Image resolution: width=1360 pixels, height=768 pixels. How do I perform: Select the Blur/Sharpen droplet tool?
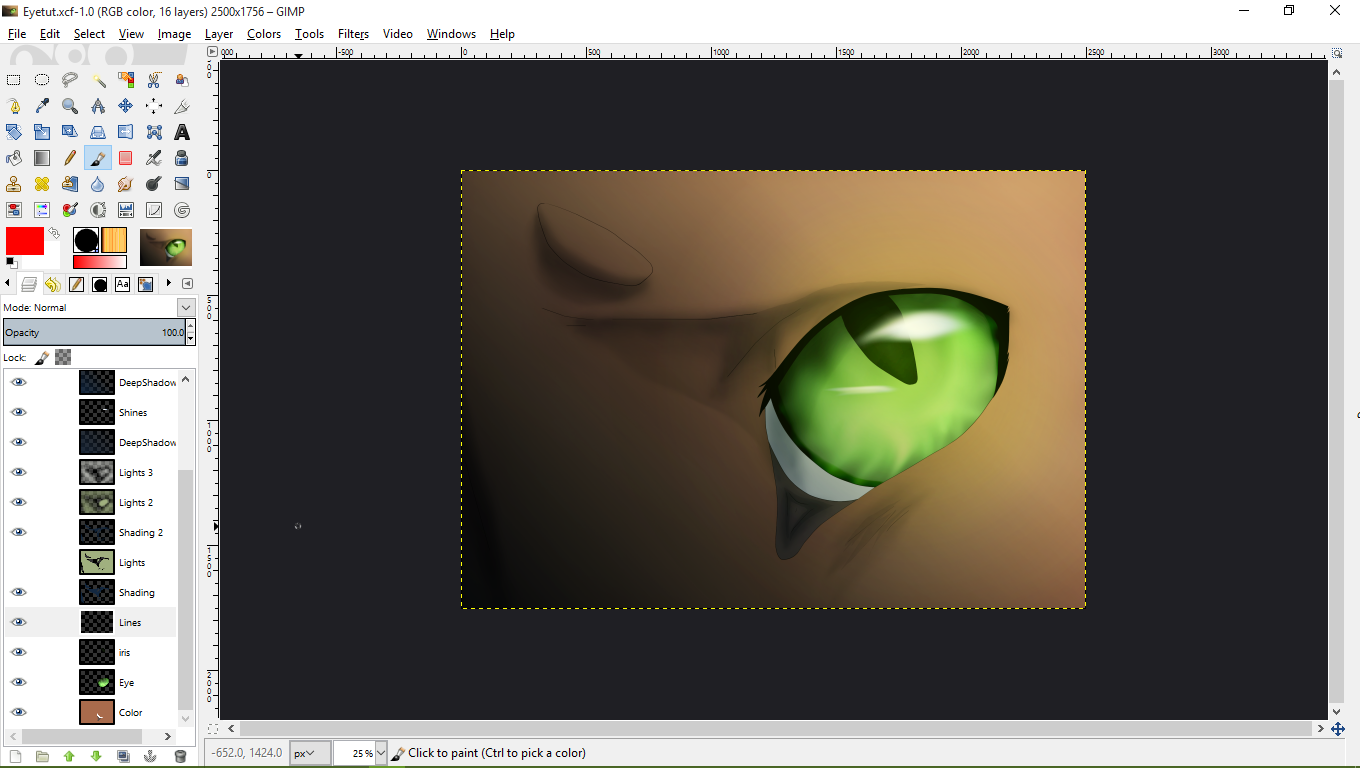(98, 184)
